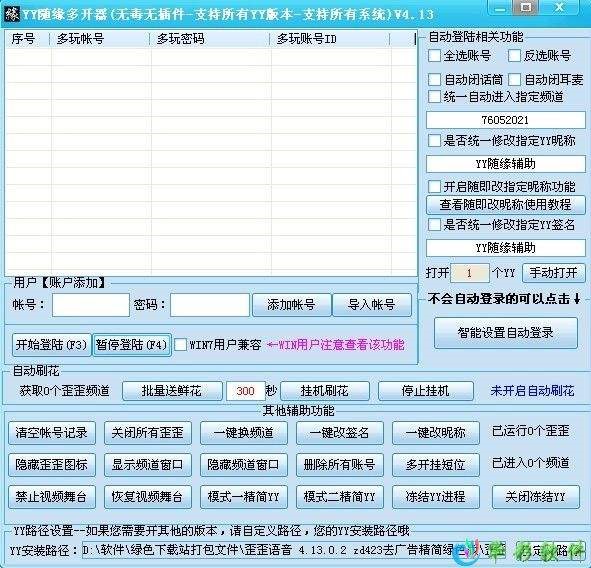Enable 自动闭耳麦 option

tap(514, 80)
